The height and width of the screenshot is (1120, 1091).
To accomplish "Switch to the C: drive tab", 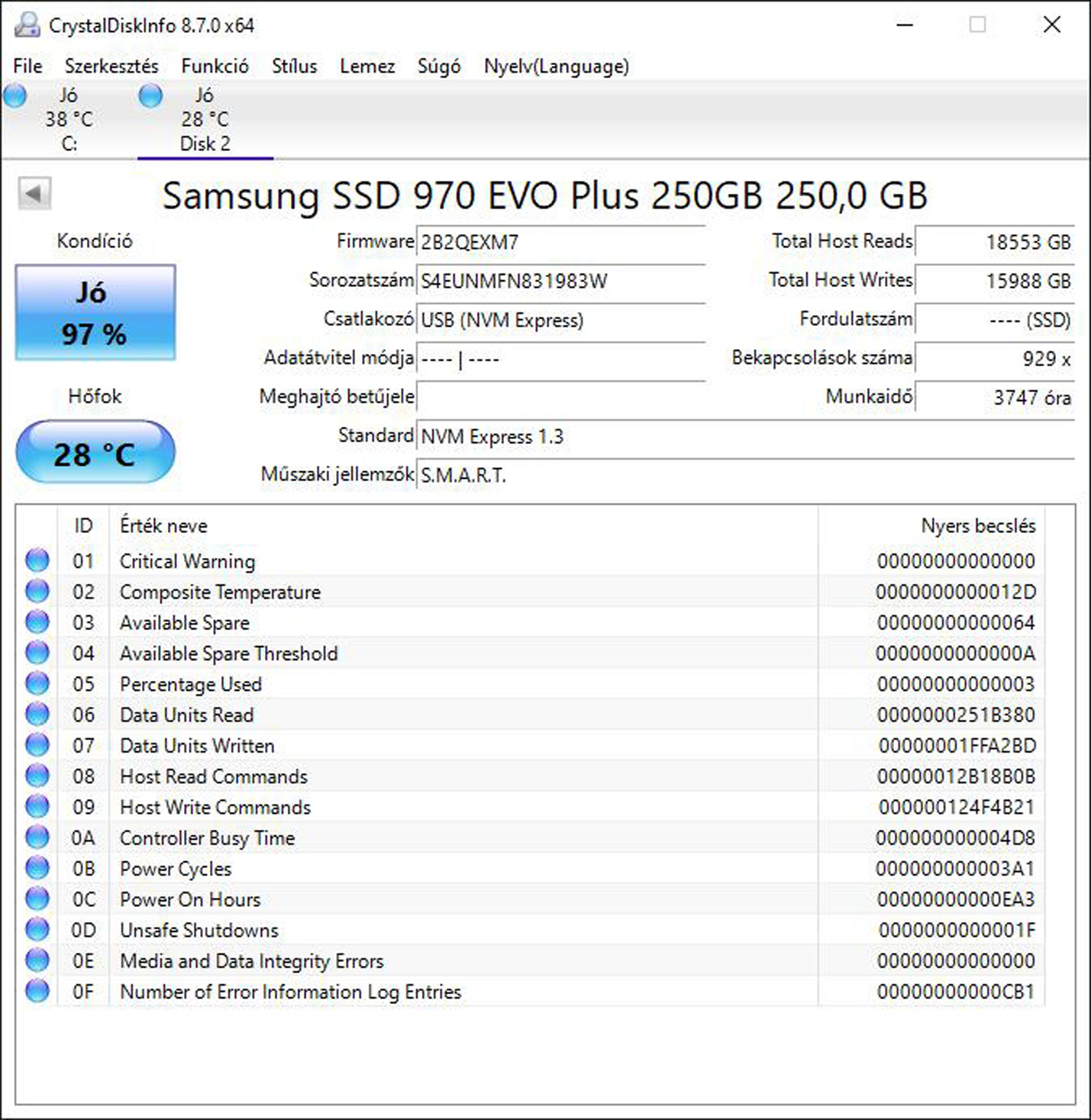I will (69, 119).
